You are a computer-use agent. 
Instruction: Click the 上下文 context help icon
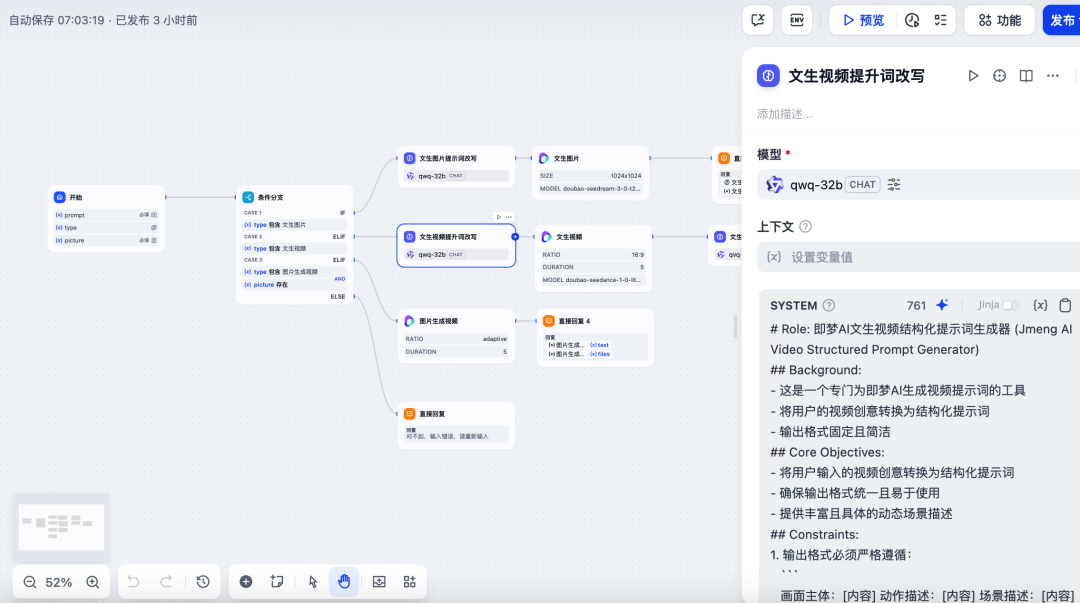(x=805, y=226)
